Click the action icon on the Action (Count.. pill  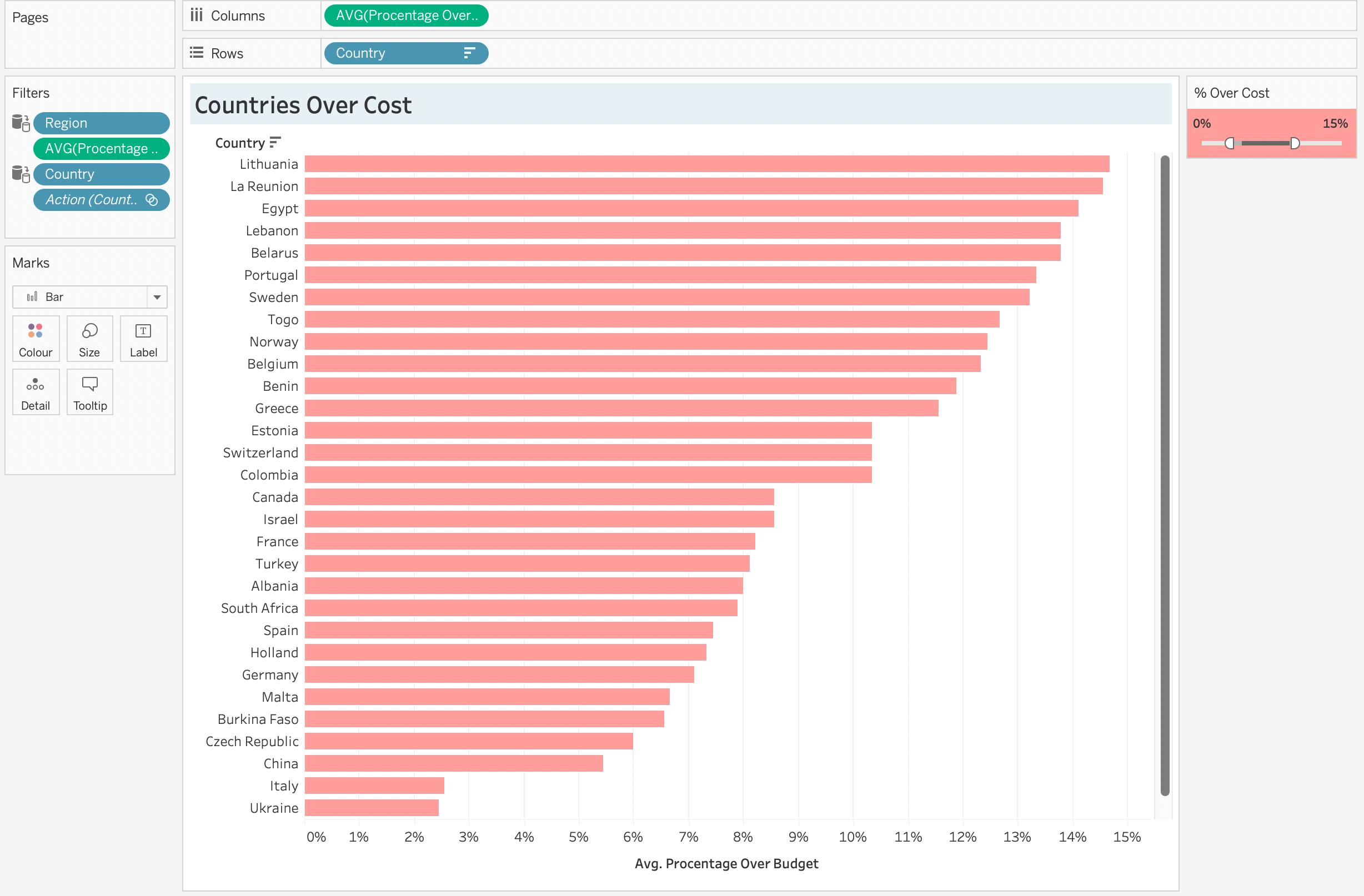click(152, 199)
